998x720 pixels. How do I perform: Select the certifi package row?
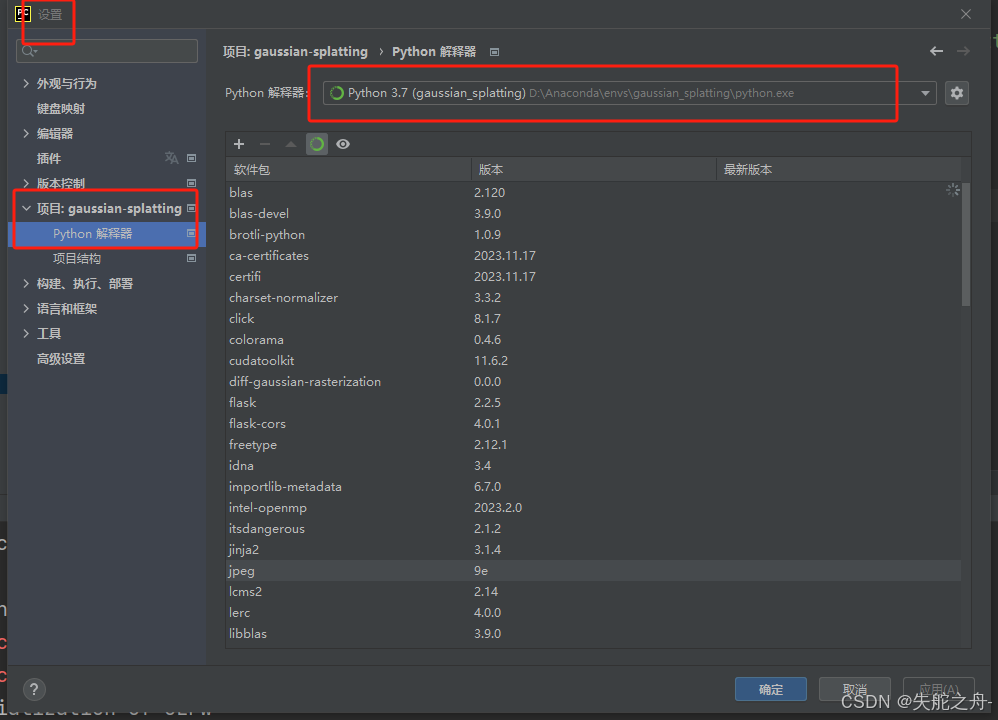tap(593, 276)
